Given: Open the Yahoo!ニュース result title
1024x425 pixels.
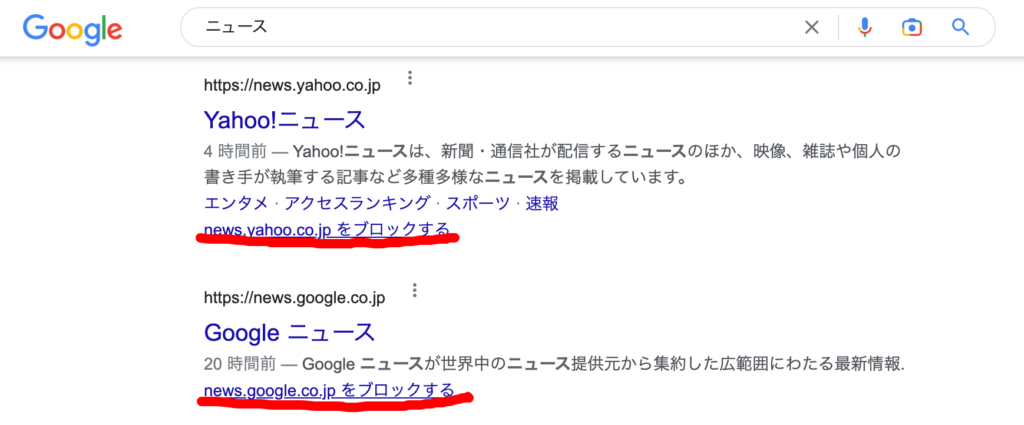Looking at the screenshot, I should coord(284,120).
